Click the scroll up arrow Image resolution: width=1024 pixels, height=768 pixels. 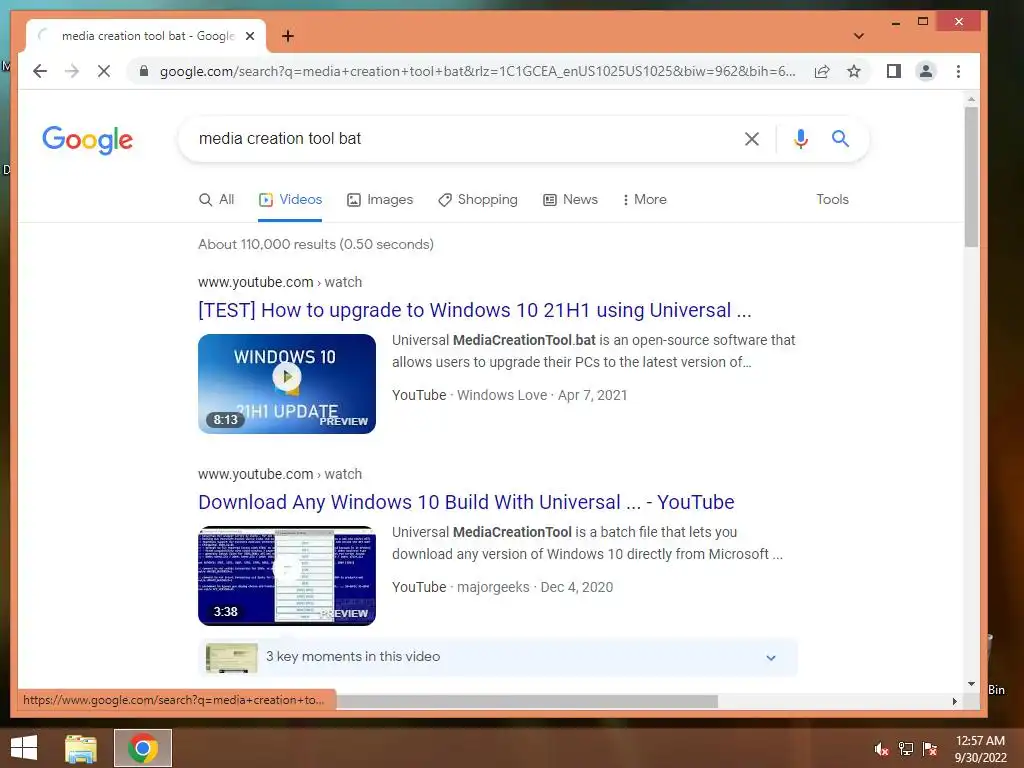click(x=971, y=99)
